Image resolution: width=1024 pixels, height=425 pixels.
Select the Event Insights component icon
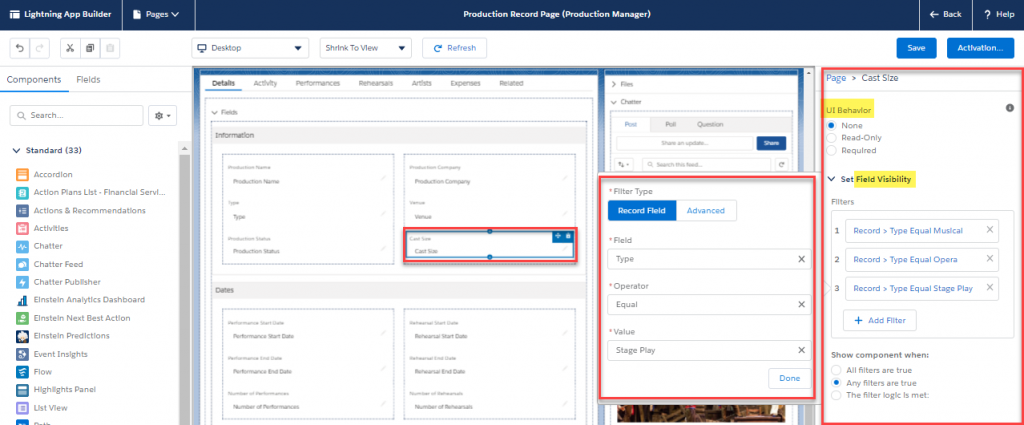[22, 354]
